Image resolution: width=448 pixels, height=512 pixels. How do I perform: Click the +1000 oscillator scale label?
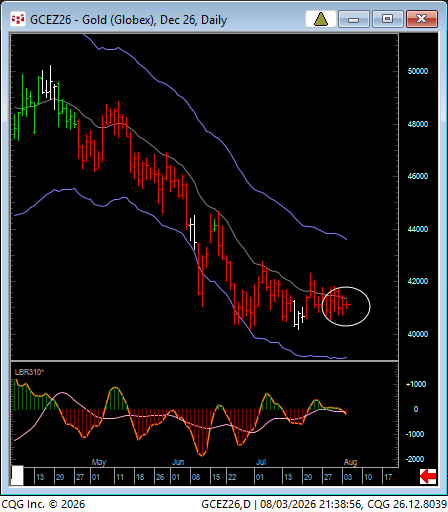[416, 384]
